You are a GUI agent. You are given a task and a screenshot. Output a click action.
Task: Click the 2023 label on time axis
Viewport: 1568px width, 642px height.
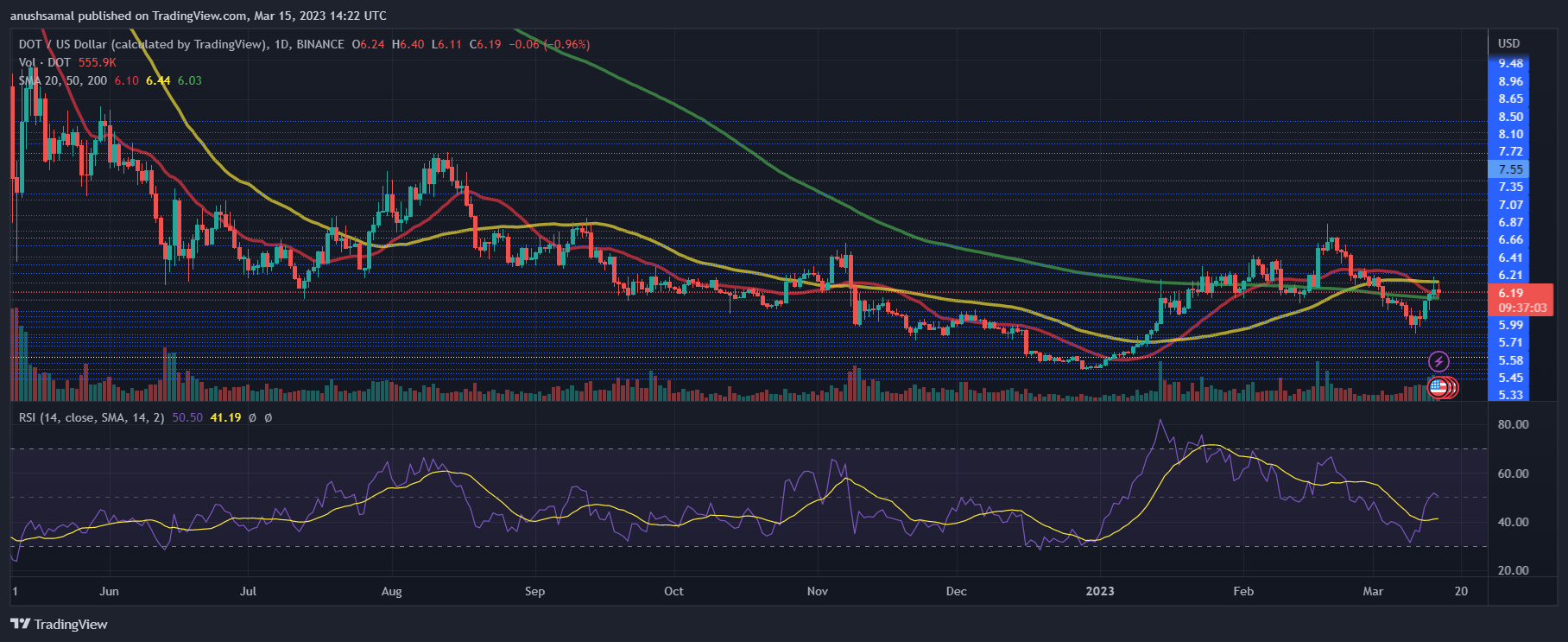point(1099,591)
